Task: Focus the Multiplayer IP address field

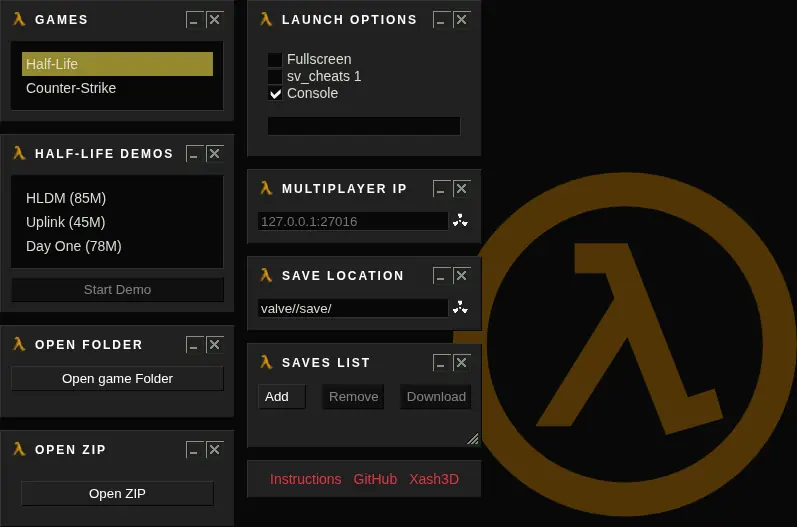Action: (353, 221)
